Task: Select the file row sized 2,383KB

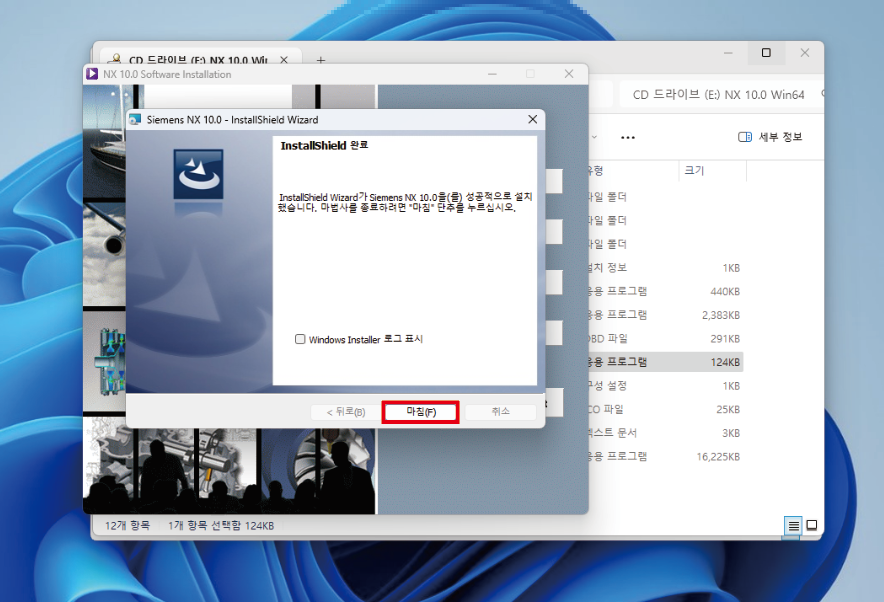Action: 666,315
